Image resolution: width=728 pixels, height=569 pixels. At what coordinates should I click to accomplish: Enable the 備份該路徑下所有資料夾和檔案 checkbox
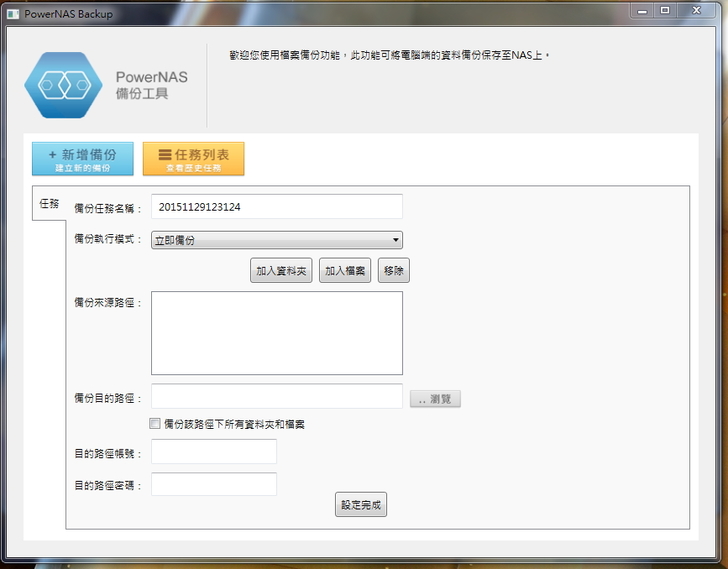coord(155,424)
